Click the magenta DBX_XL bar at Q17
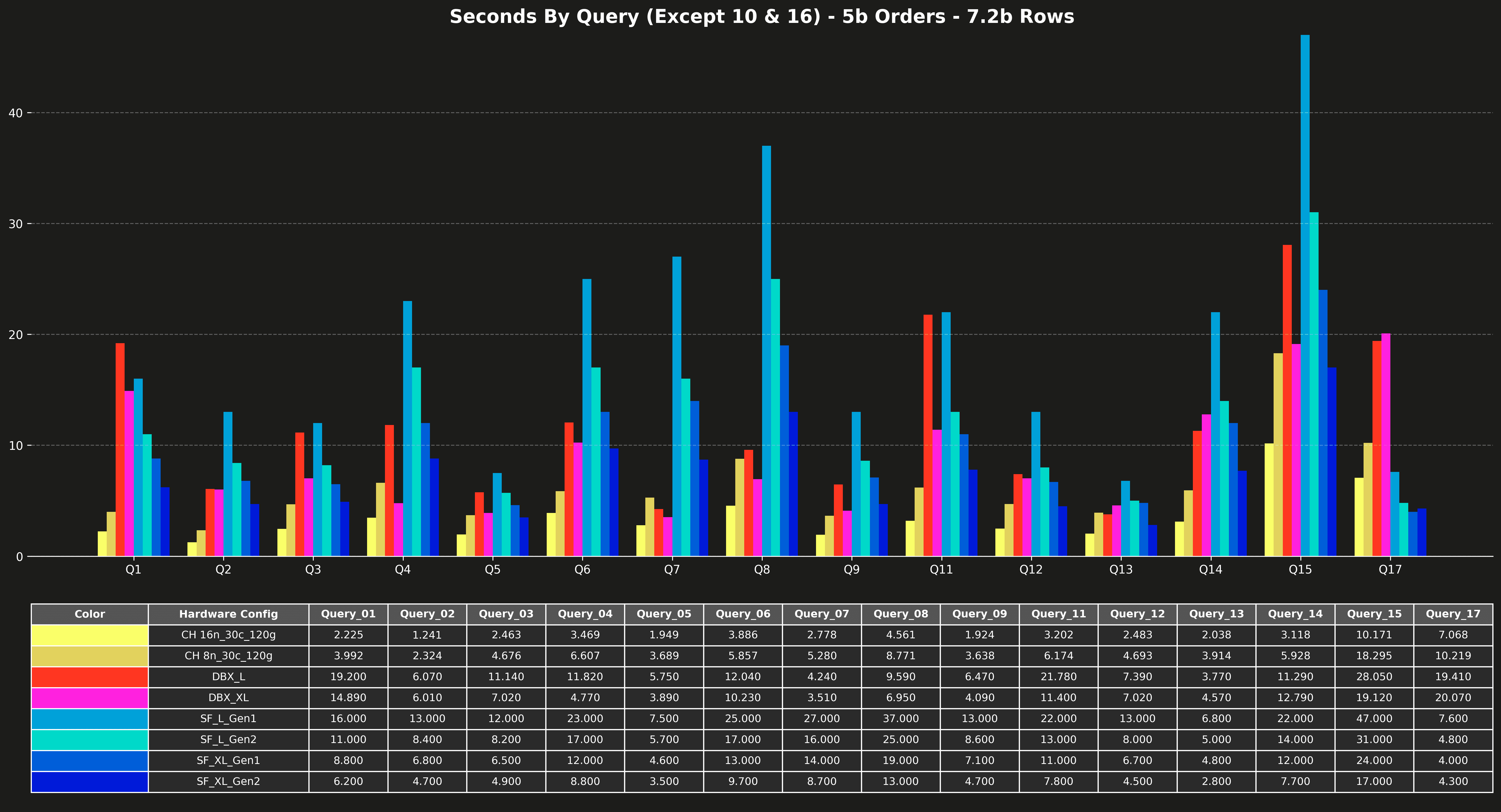Image resolution: width=1501 pixels, height=812 pixels. pos(1386,446)
